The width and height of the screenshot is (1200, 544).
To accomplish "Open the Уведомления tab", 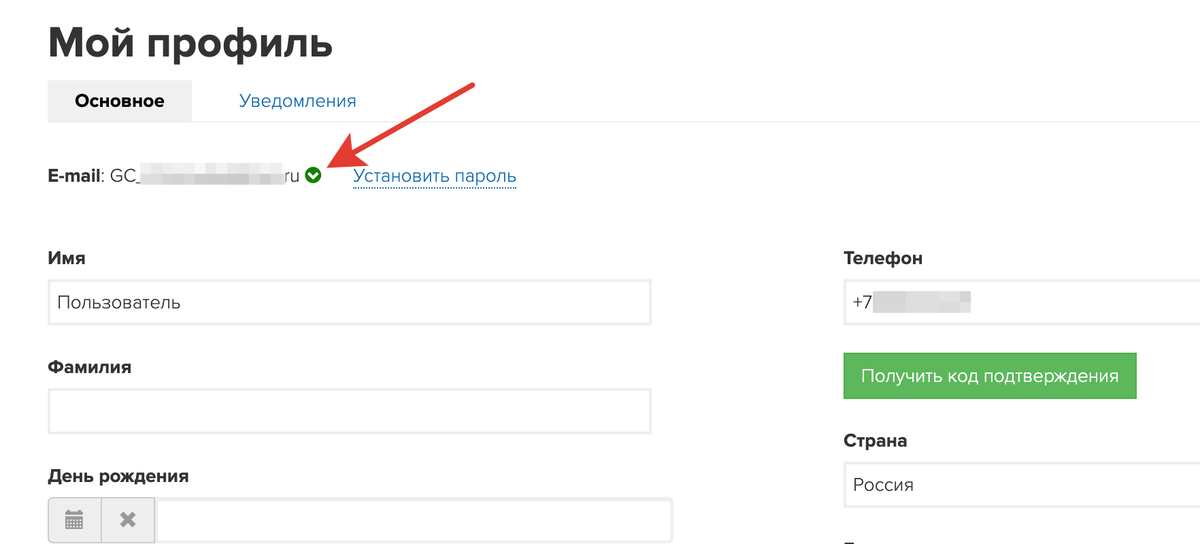I will tap(297, 101).
